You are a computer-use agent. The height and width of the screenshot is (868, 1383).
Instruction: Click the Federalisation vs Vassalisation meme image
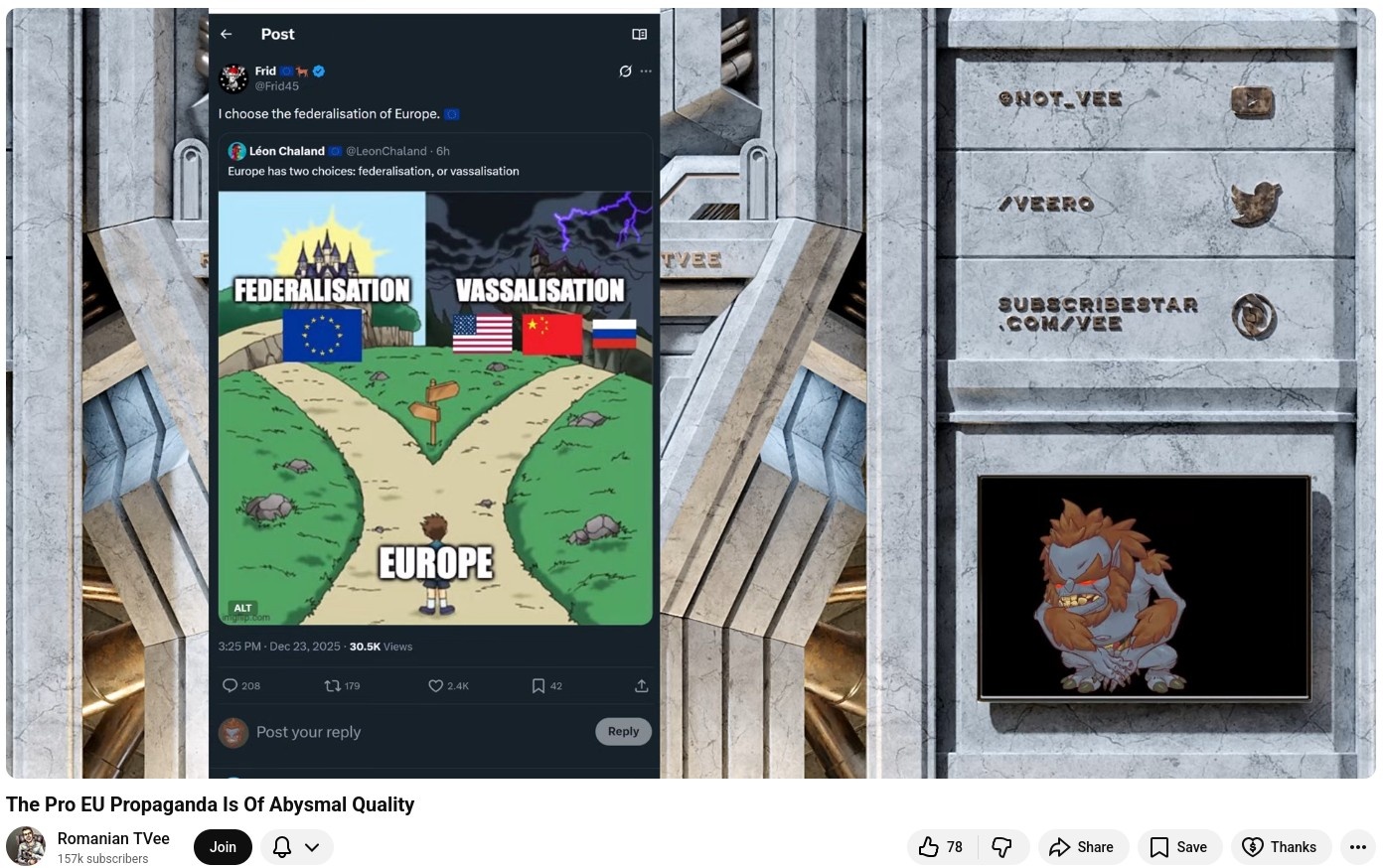pyautogui.click(x=435, y=408)
